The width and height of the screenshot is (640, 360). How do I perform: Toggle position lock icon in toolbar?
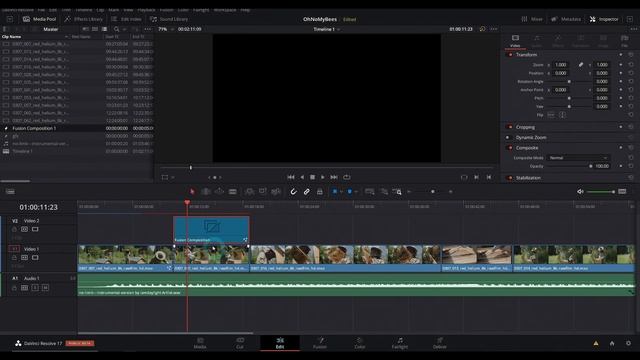320,191
